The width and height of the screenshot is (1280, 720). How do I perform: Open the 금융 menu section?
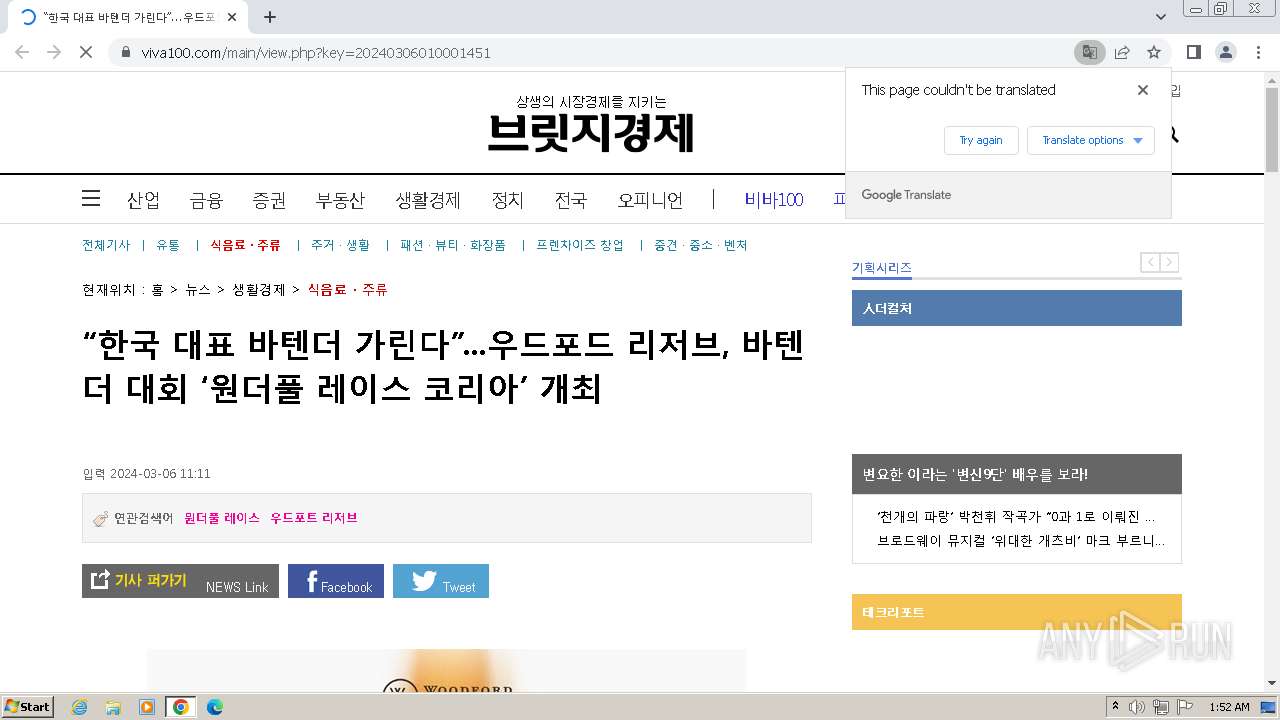tap(206, 200)
